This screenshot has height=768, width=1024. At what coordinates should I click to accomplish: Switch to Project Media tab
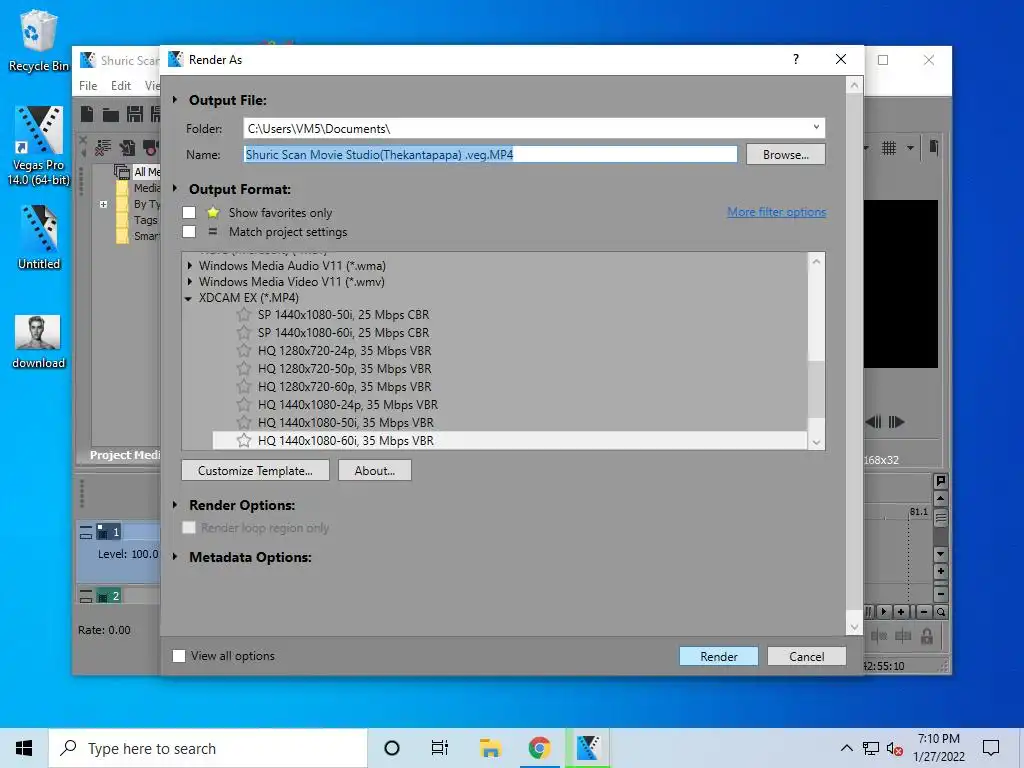124,455
